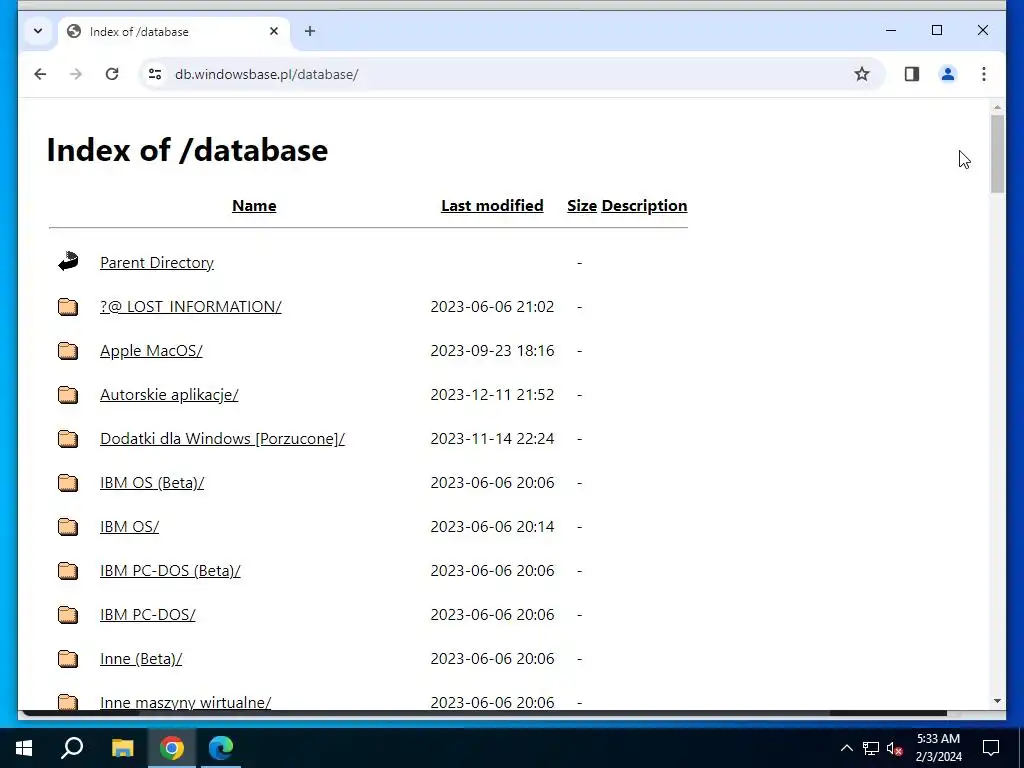Open the IBM PC-DOS/ folder
This screenshot has width=1024, height=768.
coord(148,615)
